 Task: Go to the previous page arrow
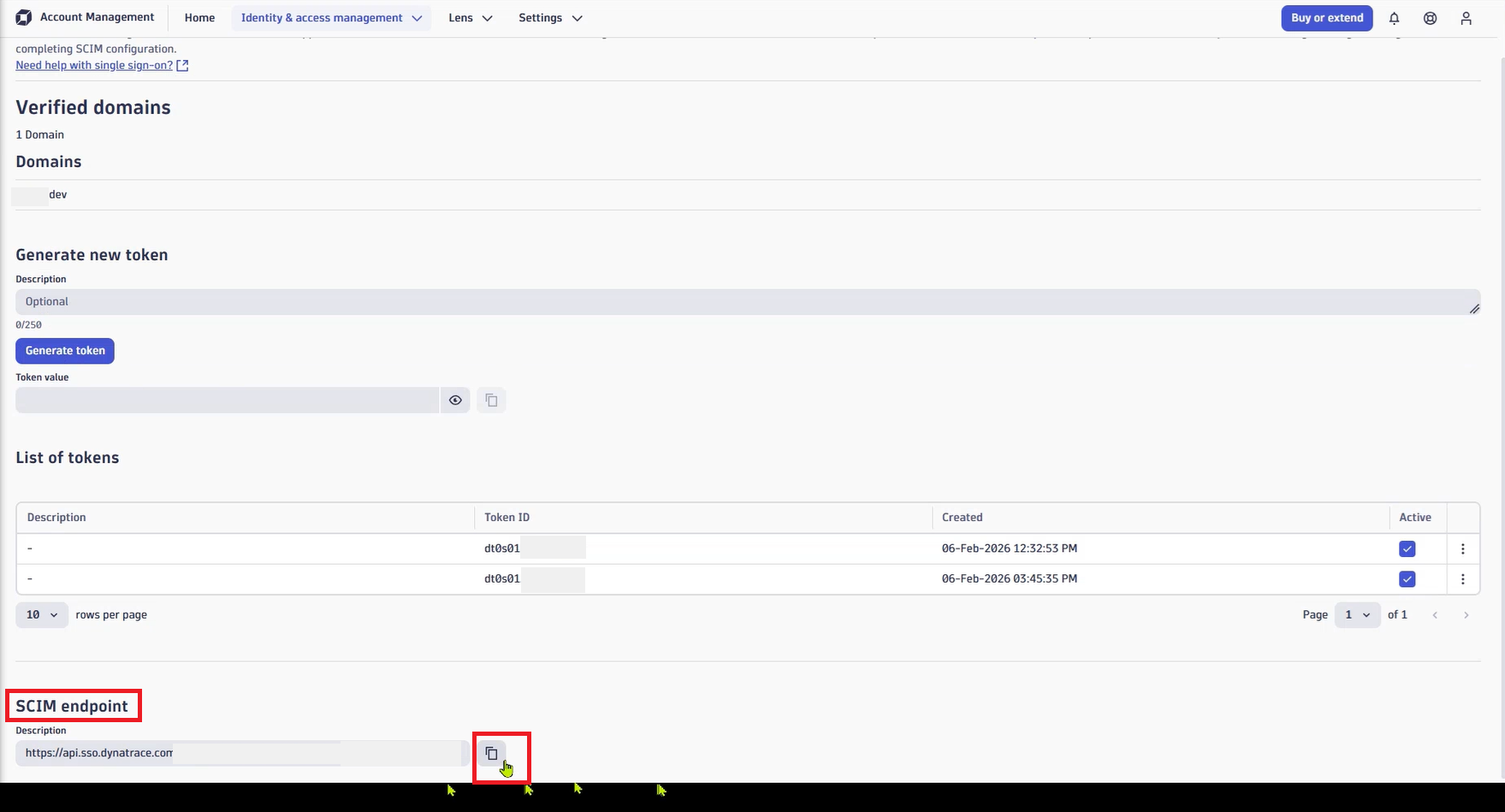[1435, 615]
